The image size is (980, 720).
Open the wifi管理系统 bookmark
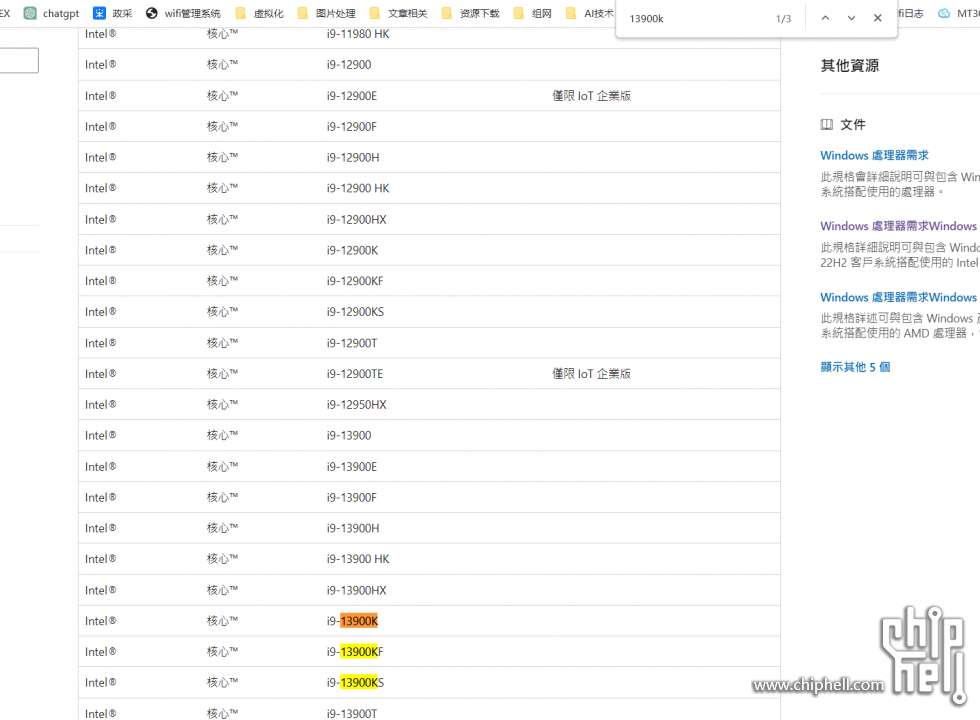coord(183,13)
